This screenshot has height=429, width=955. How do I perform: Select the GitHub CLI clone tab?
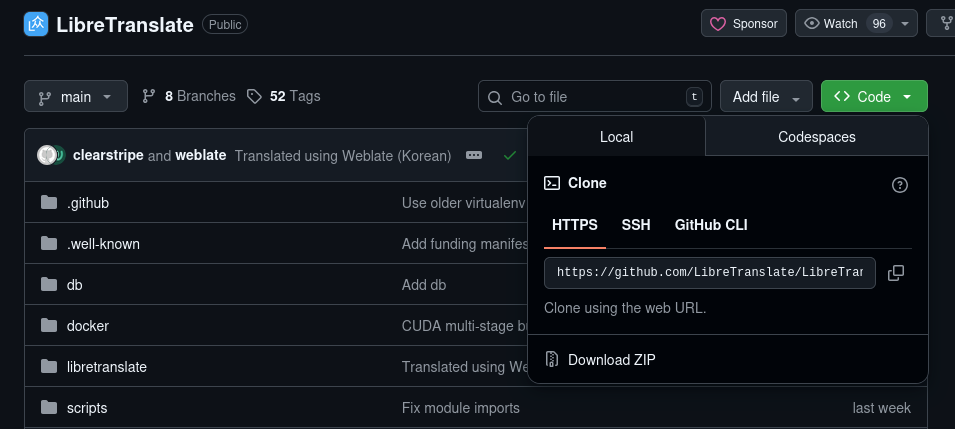point(711,225)
